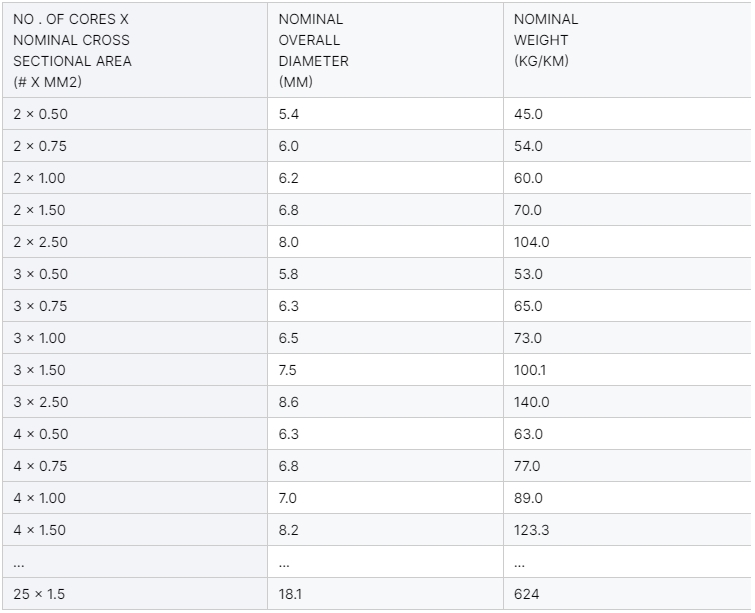
Task: Click the 104.0 weight cell
Action: (531, 242)
